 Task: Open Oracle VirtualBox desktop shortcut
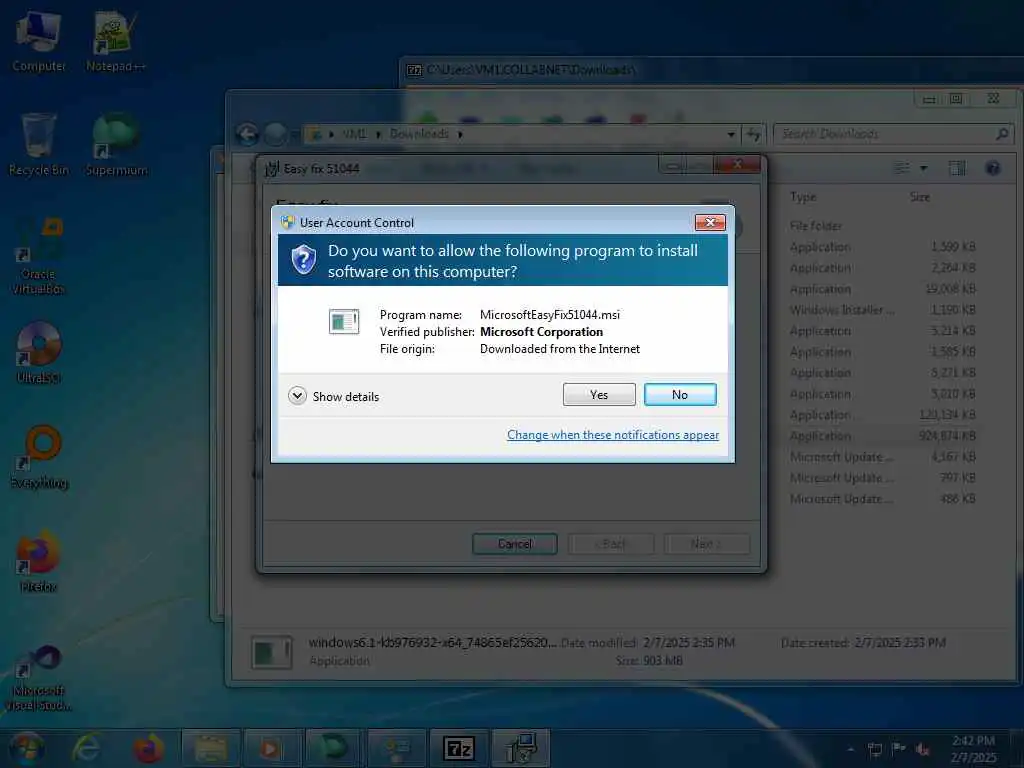[x=39, y=256]
